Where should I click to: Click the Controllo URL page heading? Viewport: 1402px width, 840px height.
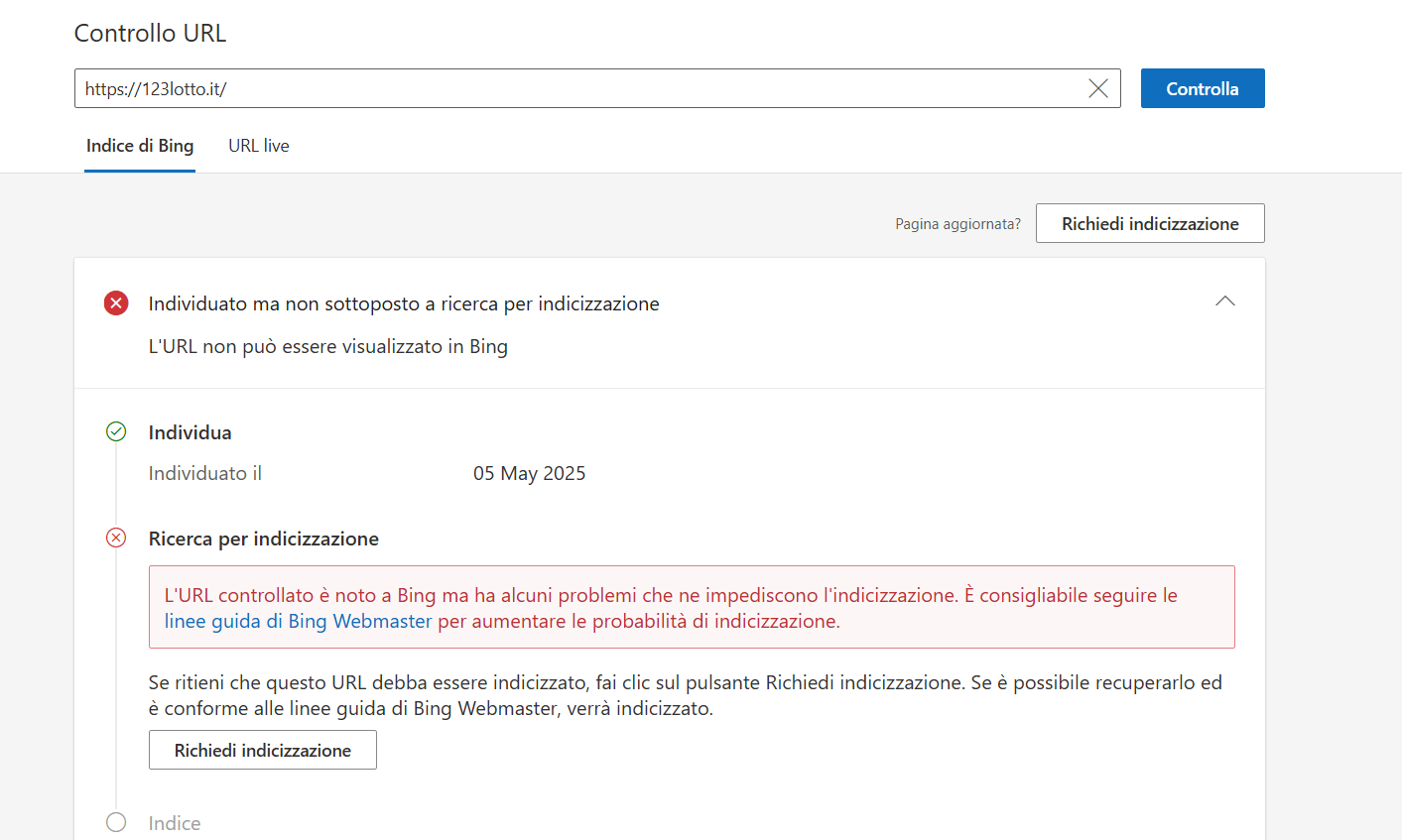click(x=151, y=33)
